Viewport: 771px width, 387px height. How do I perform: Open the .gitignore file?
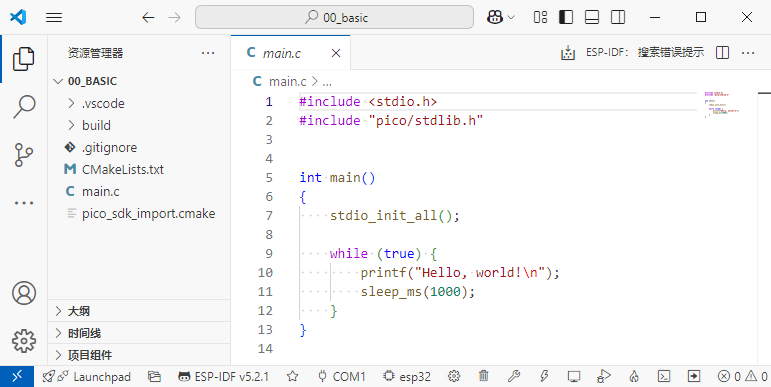pyautogui.click(x=139, y=148)
